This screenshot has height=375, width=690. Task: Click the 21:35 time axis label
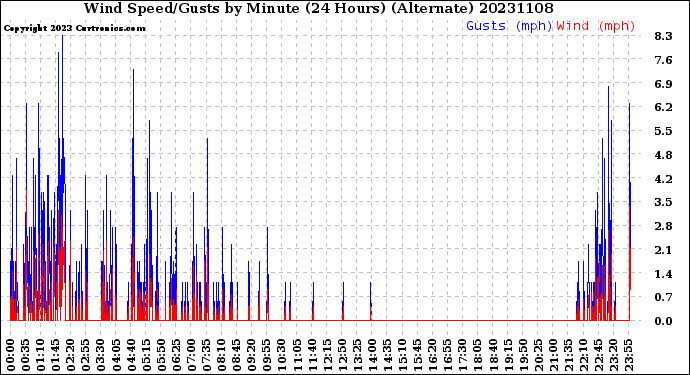click(x=568, y=355)
